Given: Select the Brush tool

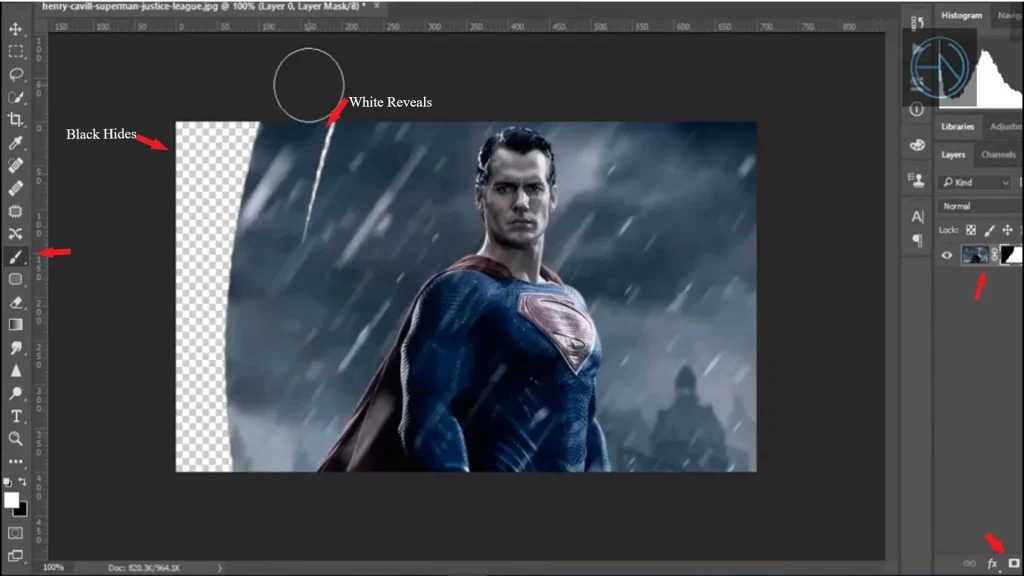Looking at the screenshot, I should pos(16,257).
